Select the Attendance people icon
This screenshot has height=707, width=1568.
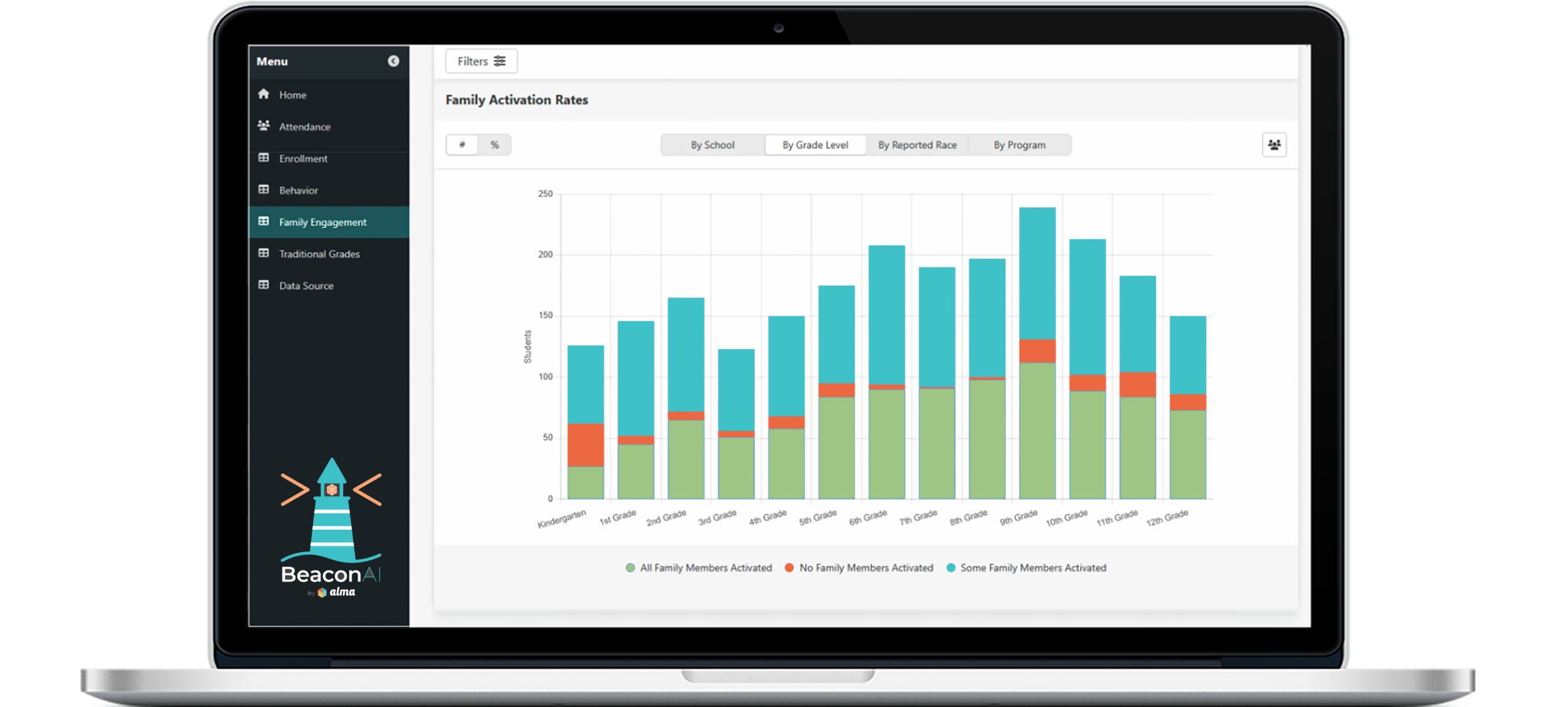pos(263,126)
